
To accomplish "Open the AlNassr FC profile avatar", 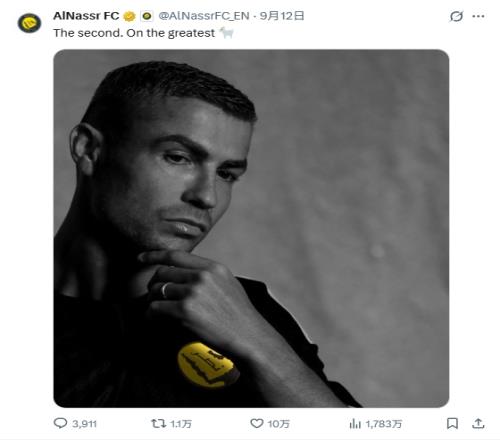I will (x=29, y=23).
